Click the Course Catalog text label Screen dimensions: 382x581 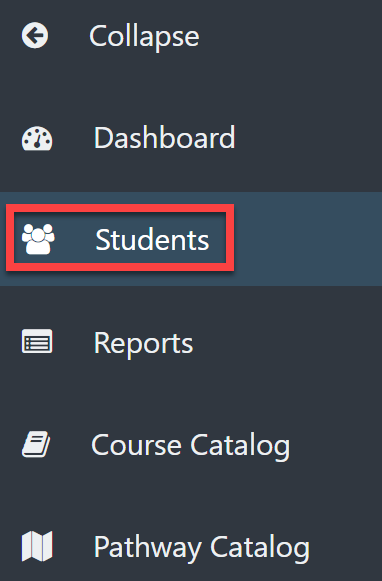point(190,445)
